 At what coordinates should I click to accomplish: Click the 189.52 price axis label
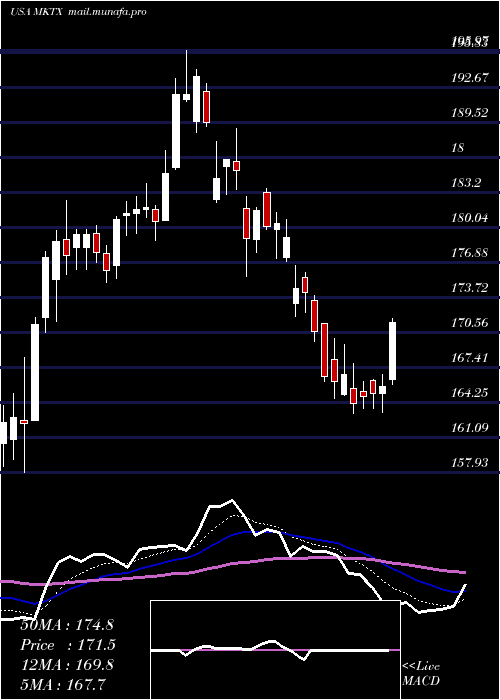tap(469, 112)
